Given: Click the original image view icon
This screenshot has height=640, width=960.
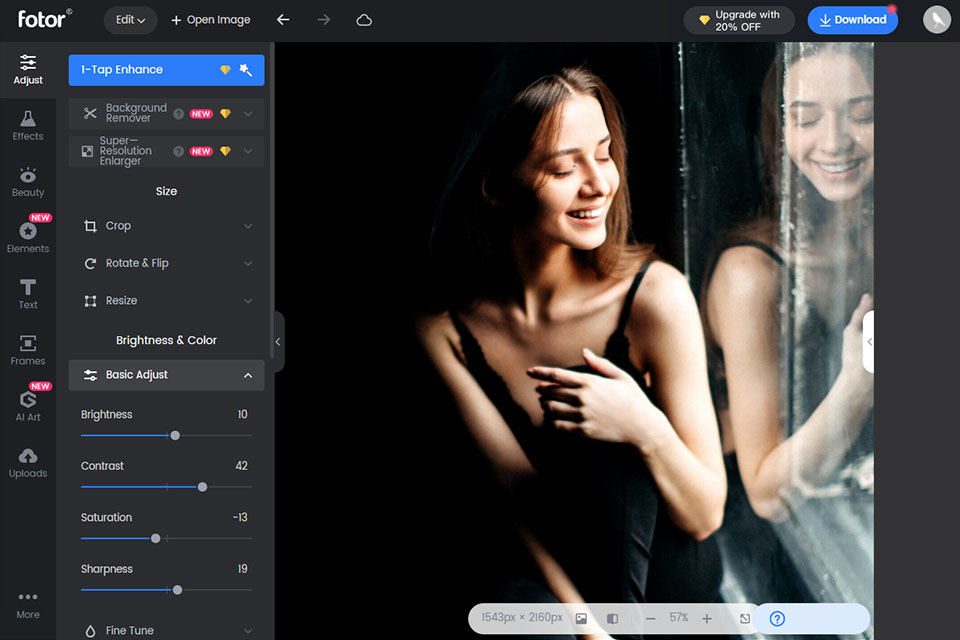Looking at the screenshot, I should pos(581,619).
